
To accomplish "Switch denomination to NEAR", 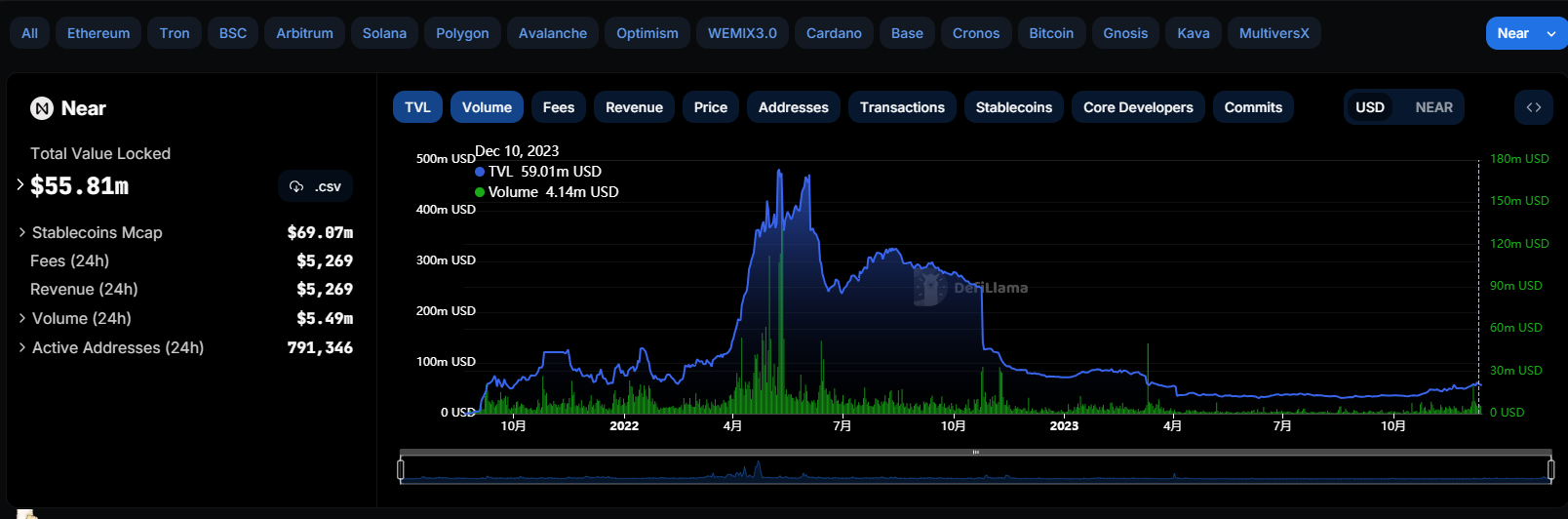I will (x=1433, y=107).
